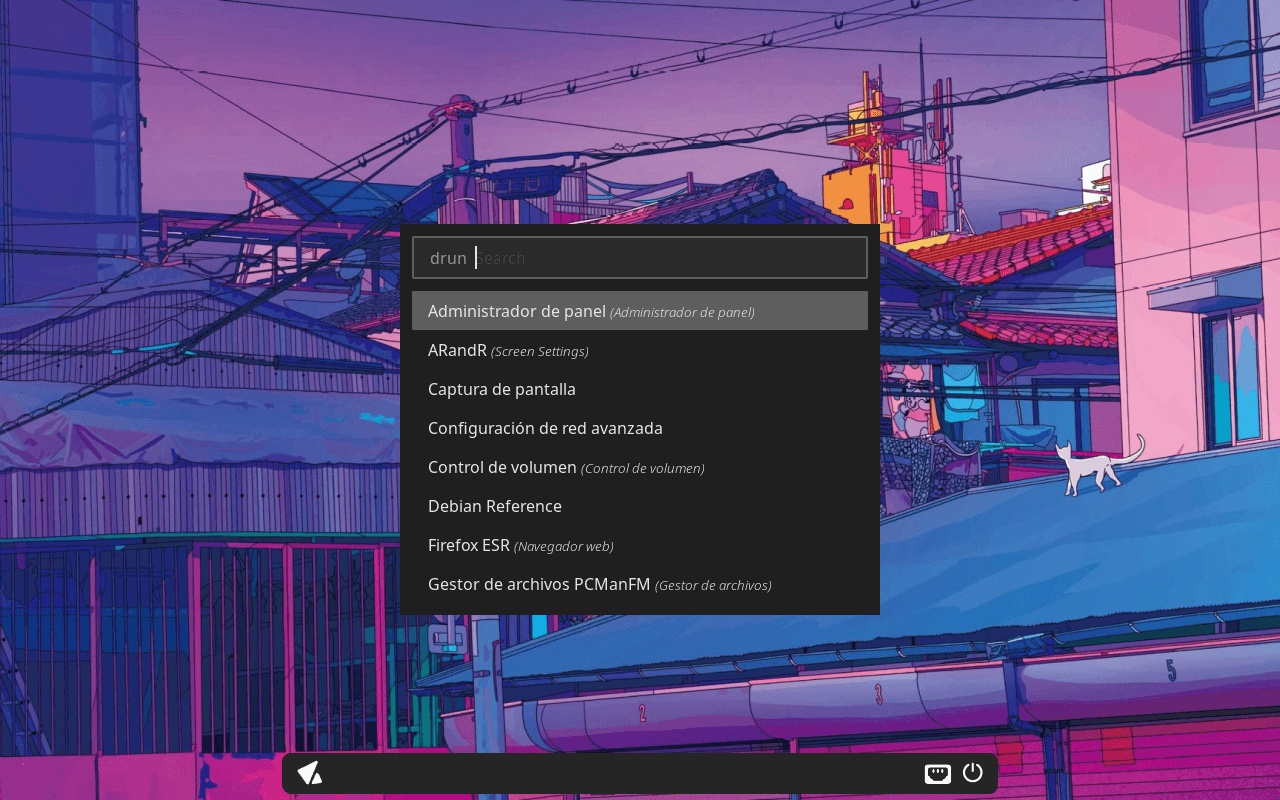This screenshot has height=800, width=1280.
Task: Open the power menu icon
Action: coord(973,773)
